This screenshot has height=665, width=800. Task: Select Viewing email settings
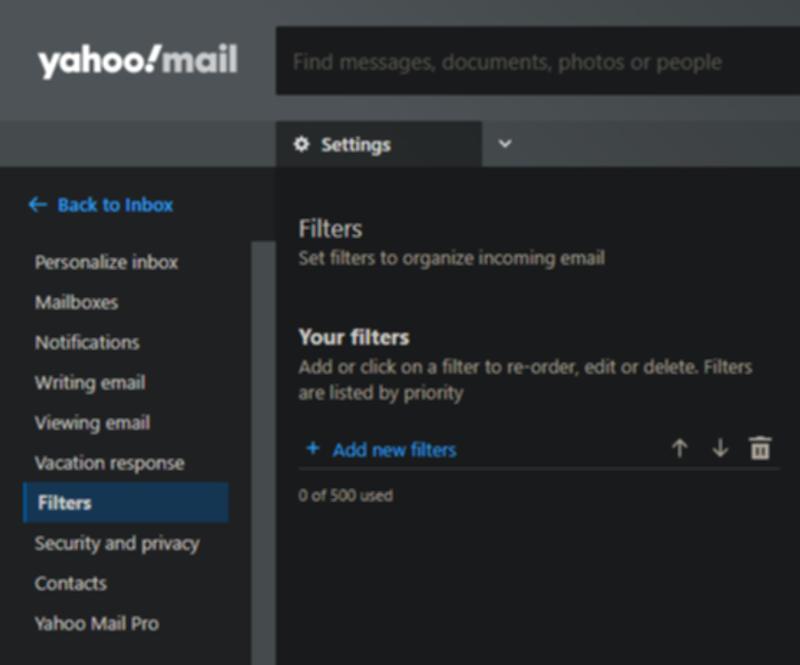tap(92, 423)
